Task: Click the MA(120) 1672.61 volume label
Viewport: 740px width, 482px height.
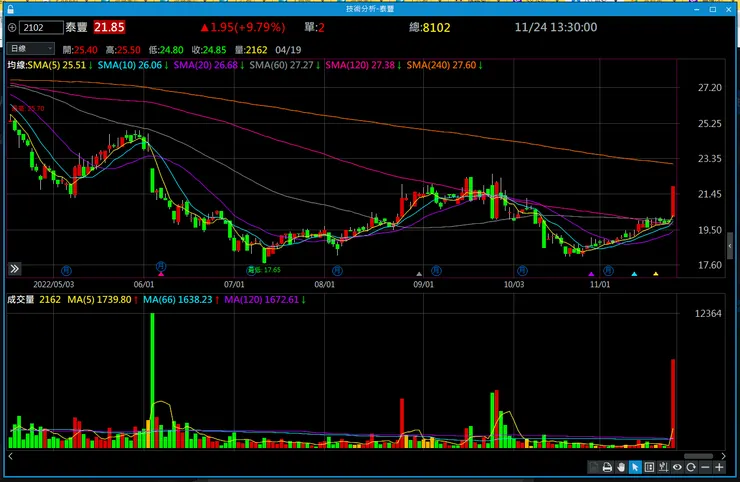Action: click(x=261, y=300)
